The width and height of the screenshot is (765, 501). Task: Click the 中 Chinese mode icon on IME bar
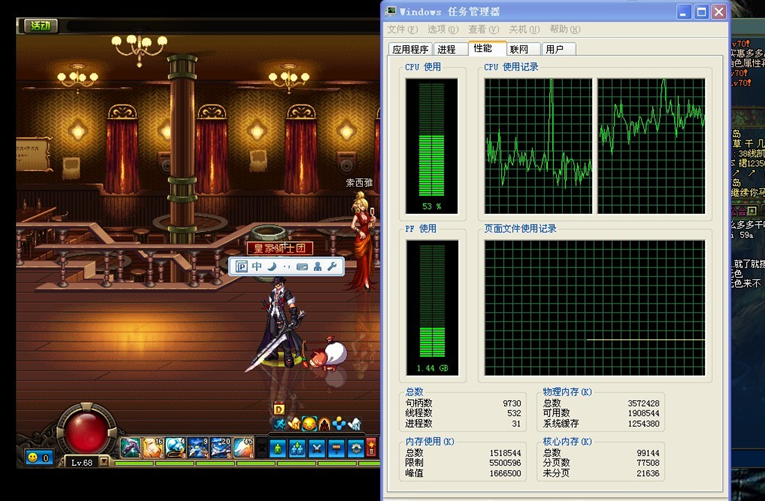click(x=257, y=266)
